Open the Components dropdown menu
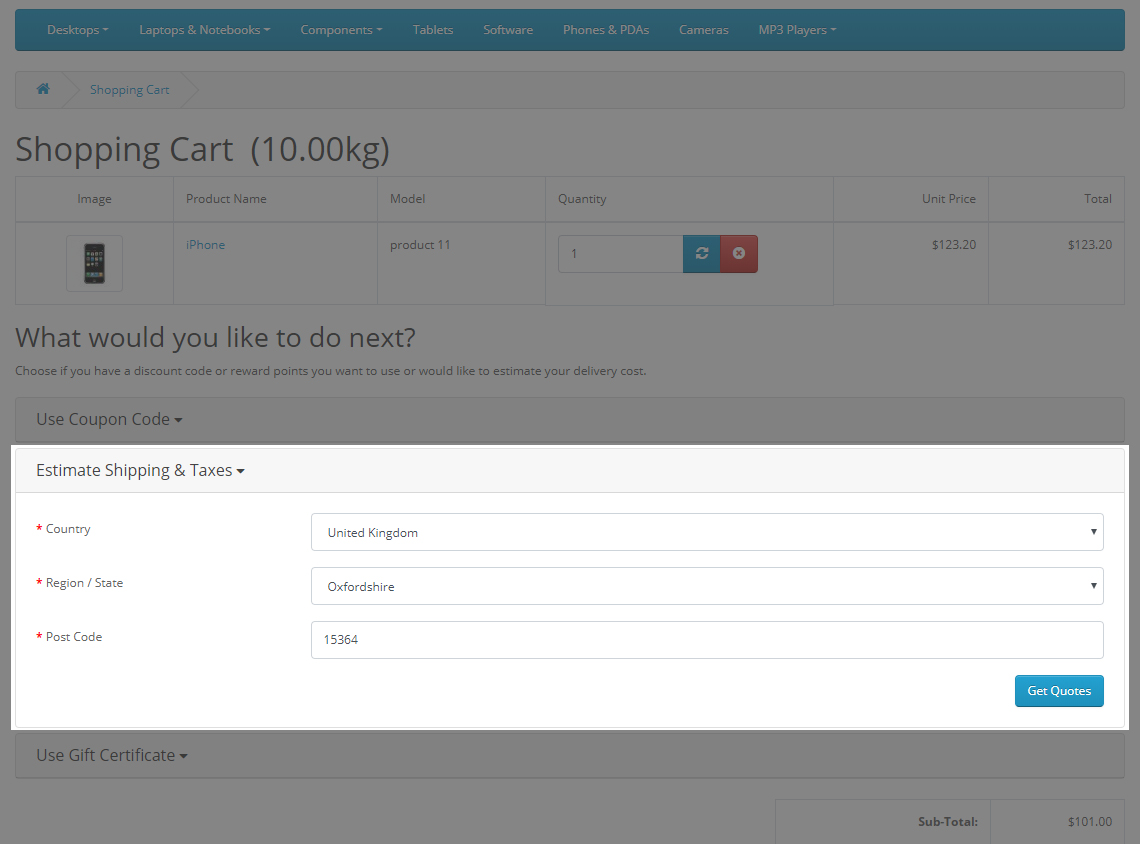 [x=341, y=30]
